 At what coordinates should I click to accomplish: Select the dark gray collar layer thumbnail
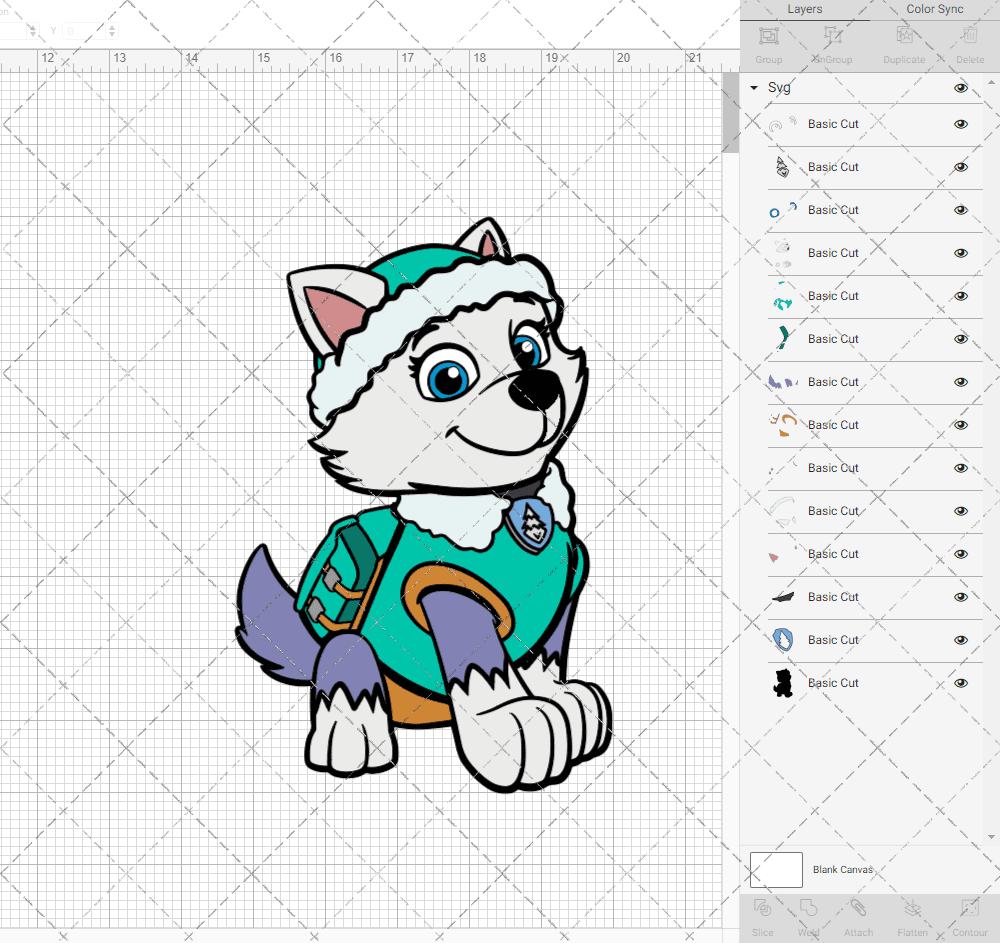[x=783, y=597]
